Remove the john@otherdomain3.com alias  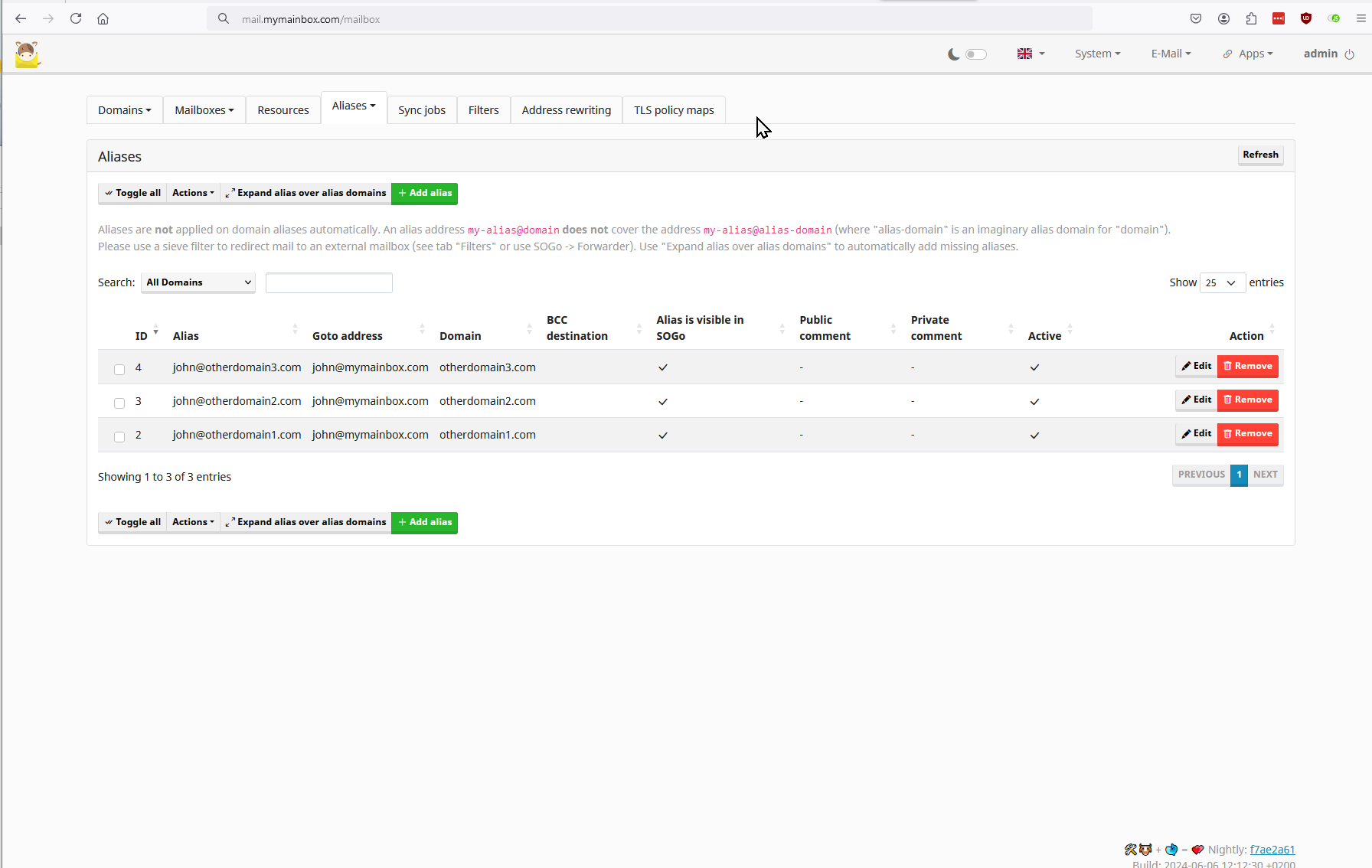[x=1248, y=366]
